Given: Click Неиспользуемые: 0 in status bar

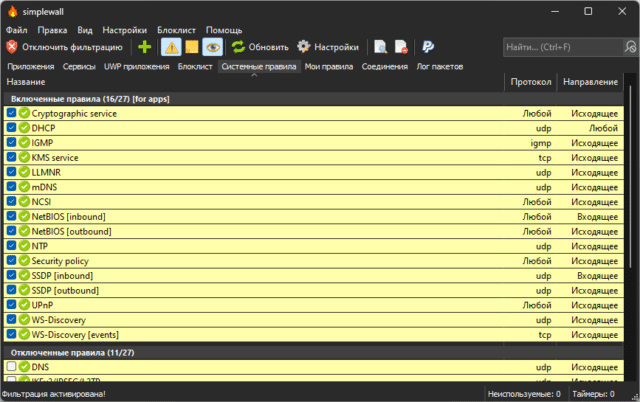Looking at the screenshot, I should [524, 394].
